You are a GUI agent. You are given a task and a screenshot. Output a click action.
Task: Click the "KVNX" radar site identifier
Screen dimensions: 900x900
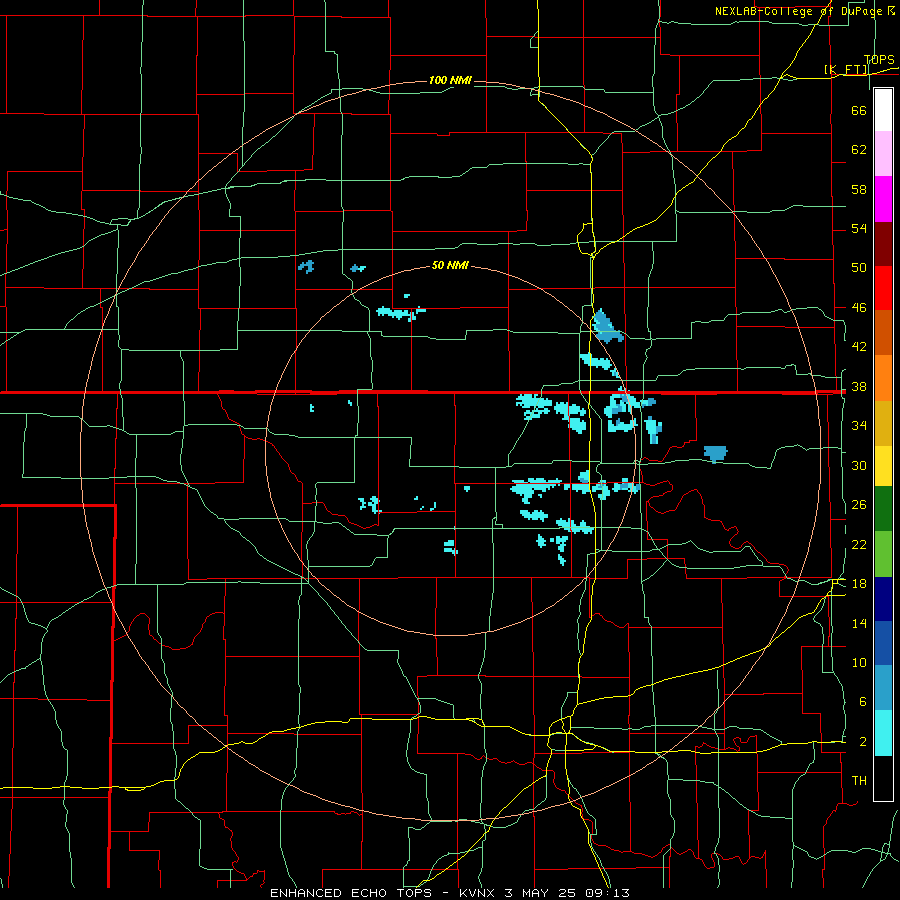pos(478,893)
